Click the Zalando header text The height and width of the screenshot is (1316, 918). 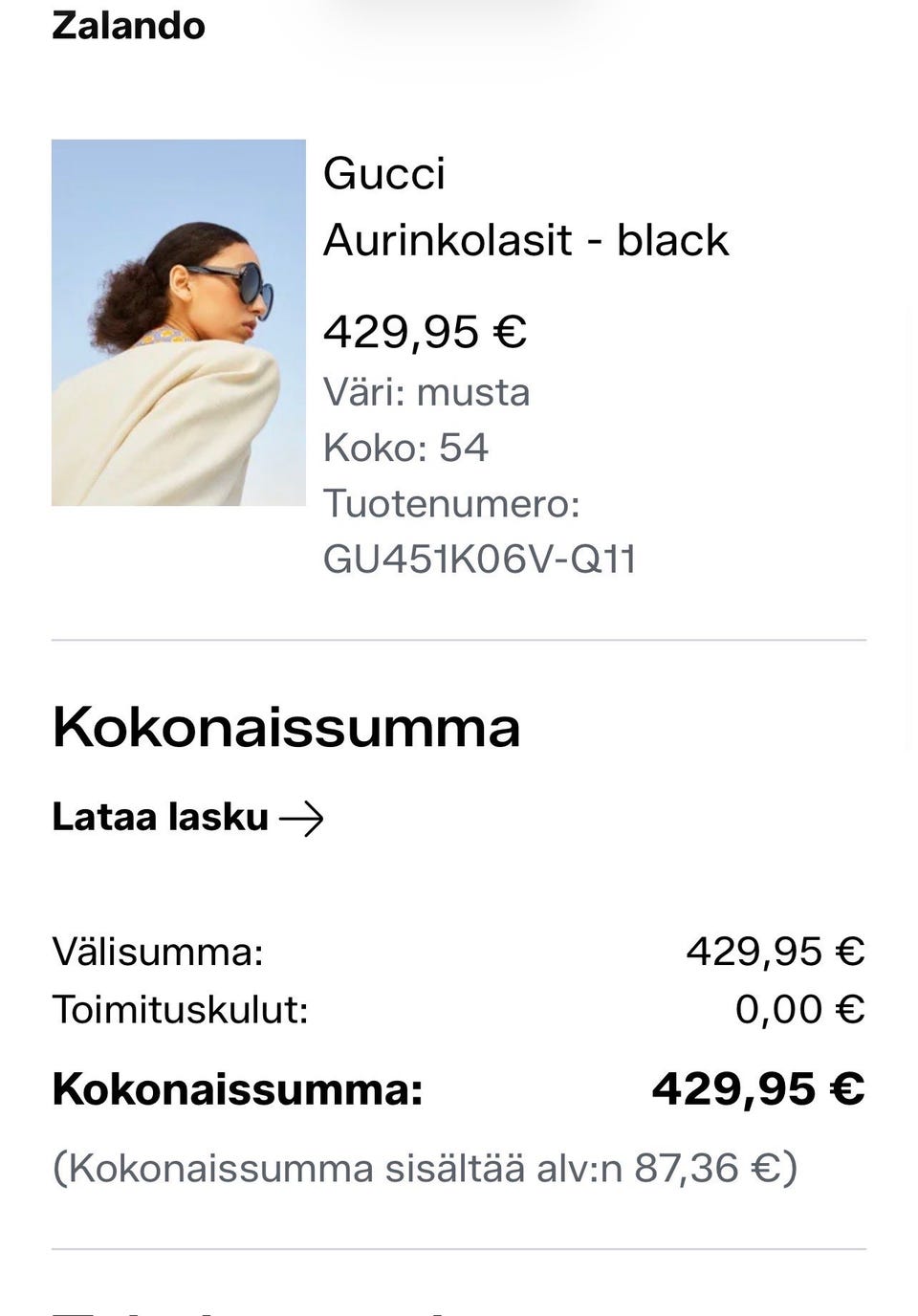point(129,26)
